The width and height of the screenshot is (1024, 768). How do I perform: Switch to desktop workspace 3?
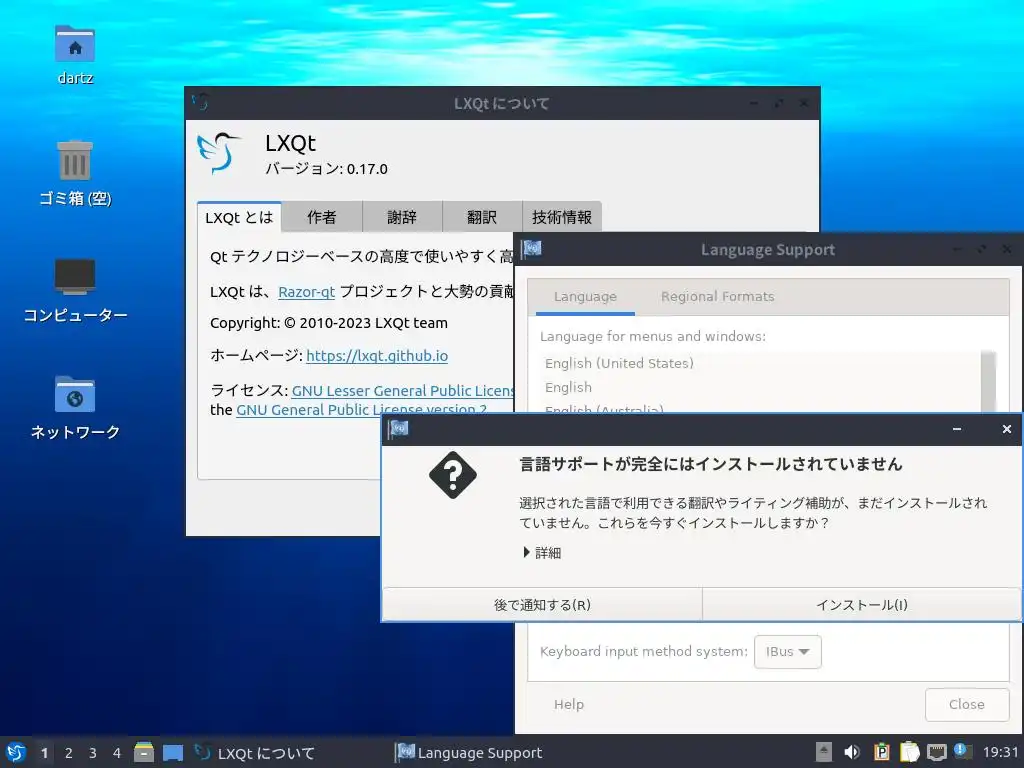click(x=93, y=753)
